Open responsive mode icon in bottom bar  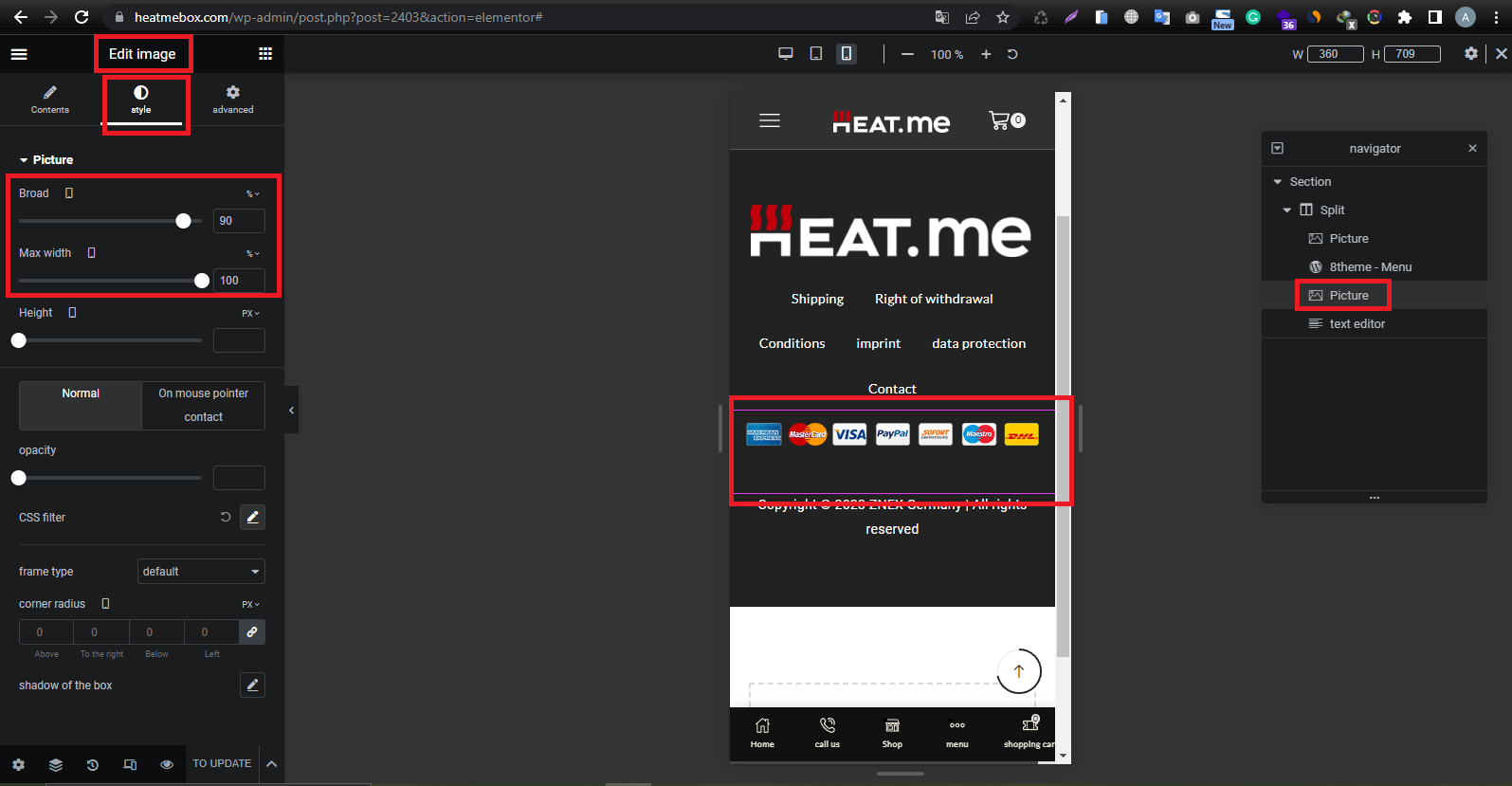[x=130, y=764]
